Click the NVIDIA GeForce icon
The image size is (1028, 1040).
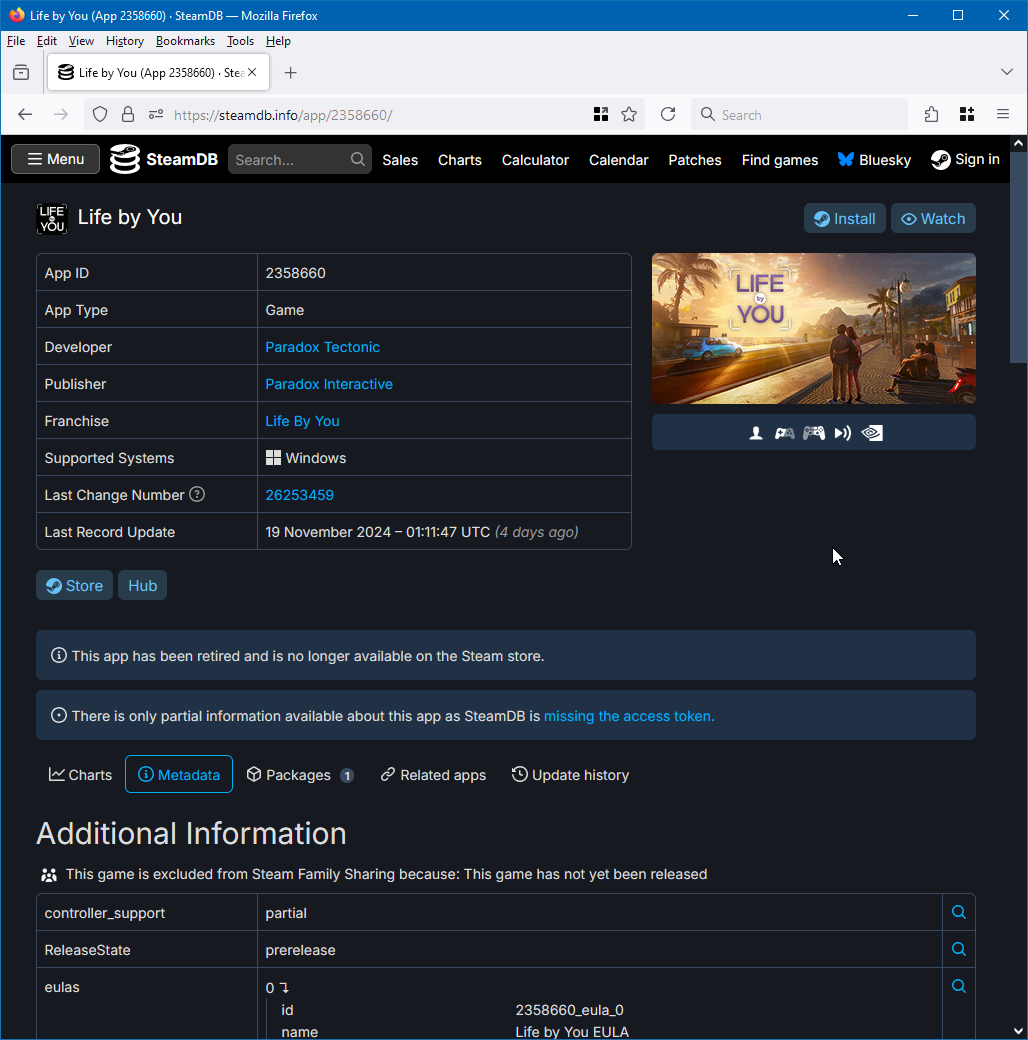(x=871, y=433)
